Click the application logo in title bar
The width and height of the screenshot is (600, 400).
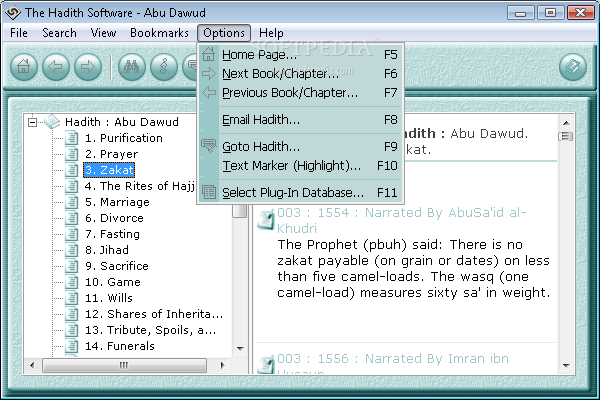click(13, 12)
